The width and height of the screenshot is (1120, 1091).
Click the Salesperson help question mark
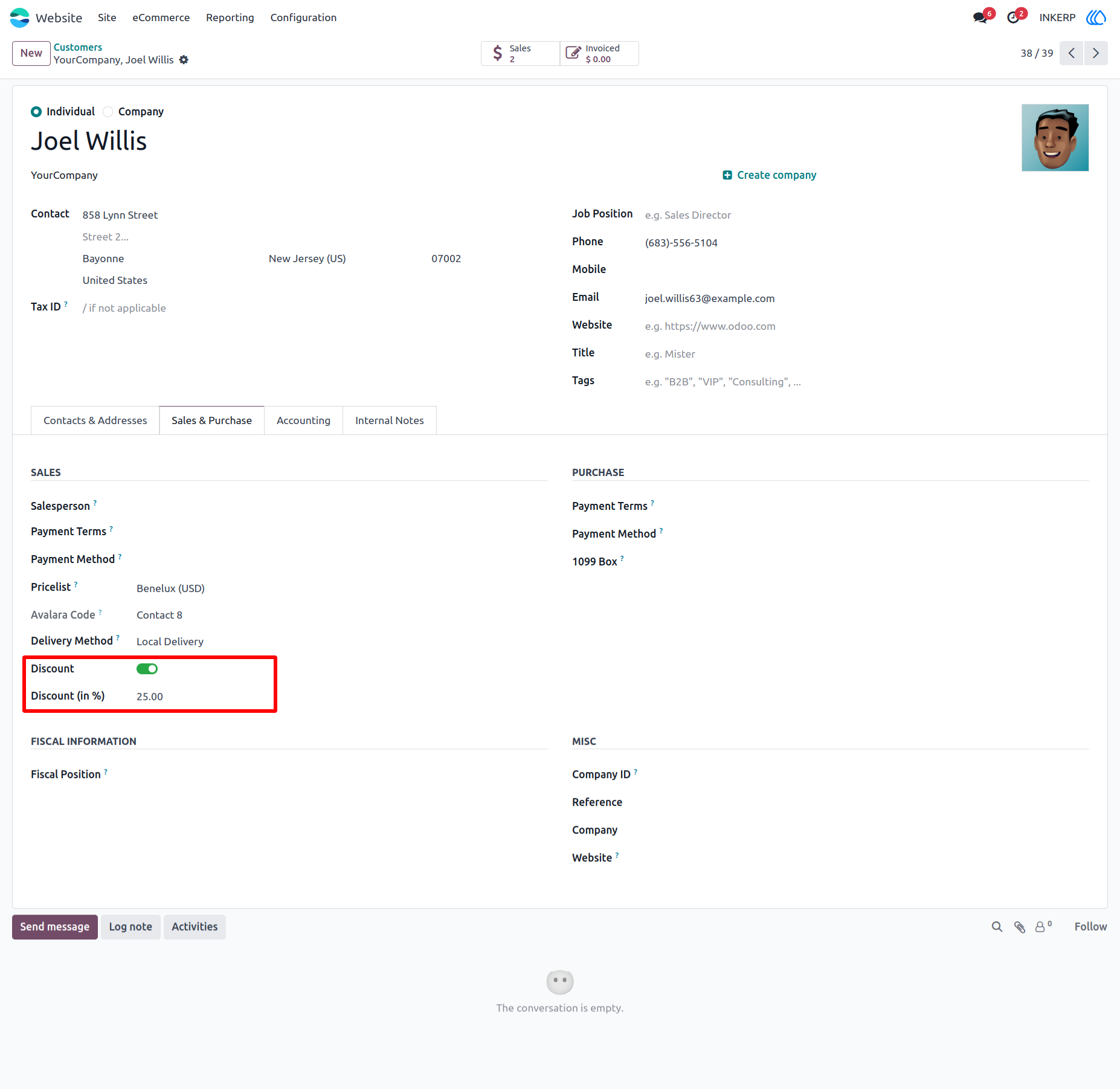(95, 503)
